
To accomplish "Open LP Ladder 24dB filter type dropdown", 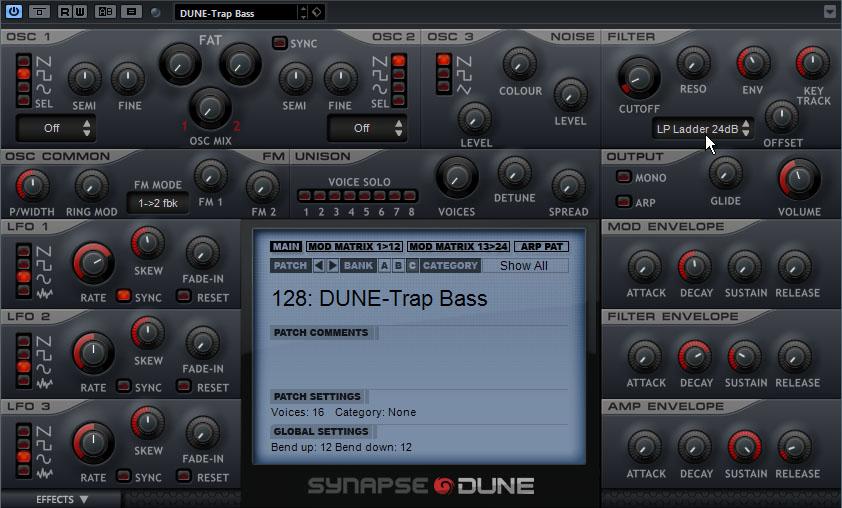I will coord(702,129).
